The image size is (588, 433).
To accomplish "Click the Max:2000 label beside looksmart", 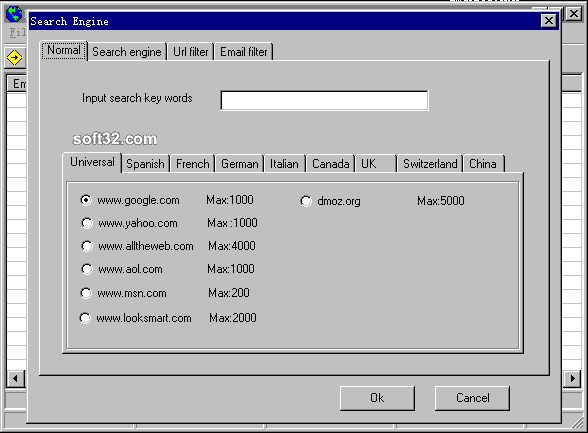I will click(x=233, y=318).
